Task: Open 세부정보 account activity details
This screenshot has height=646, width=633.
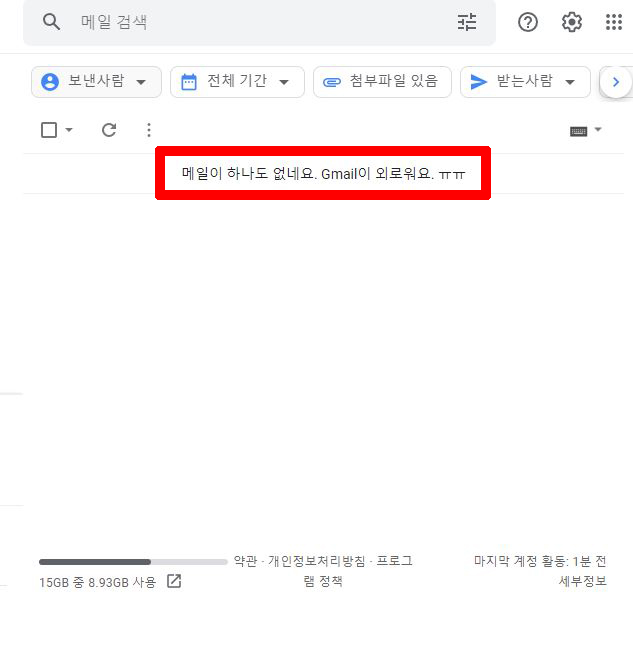Action: [582, 581]
